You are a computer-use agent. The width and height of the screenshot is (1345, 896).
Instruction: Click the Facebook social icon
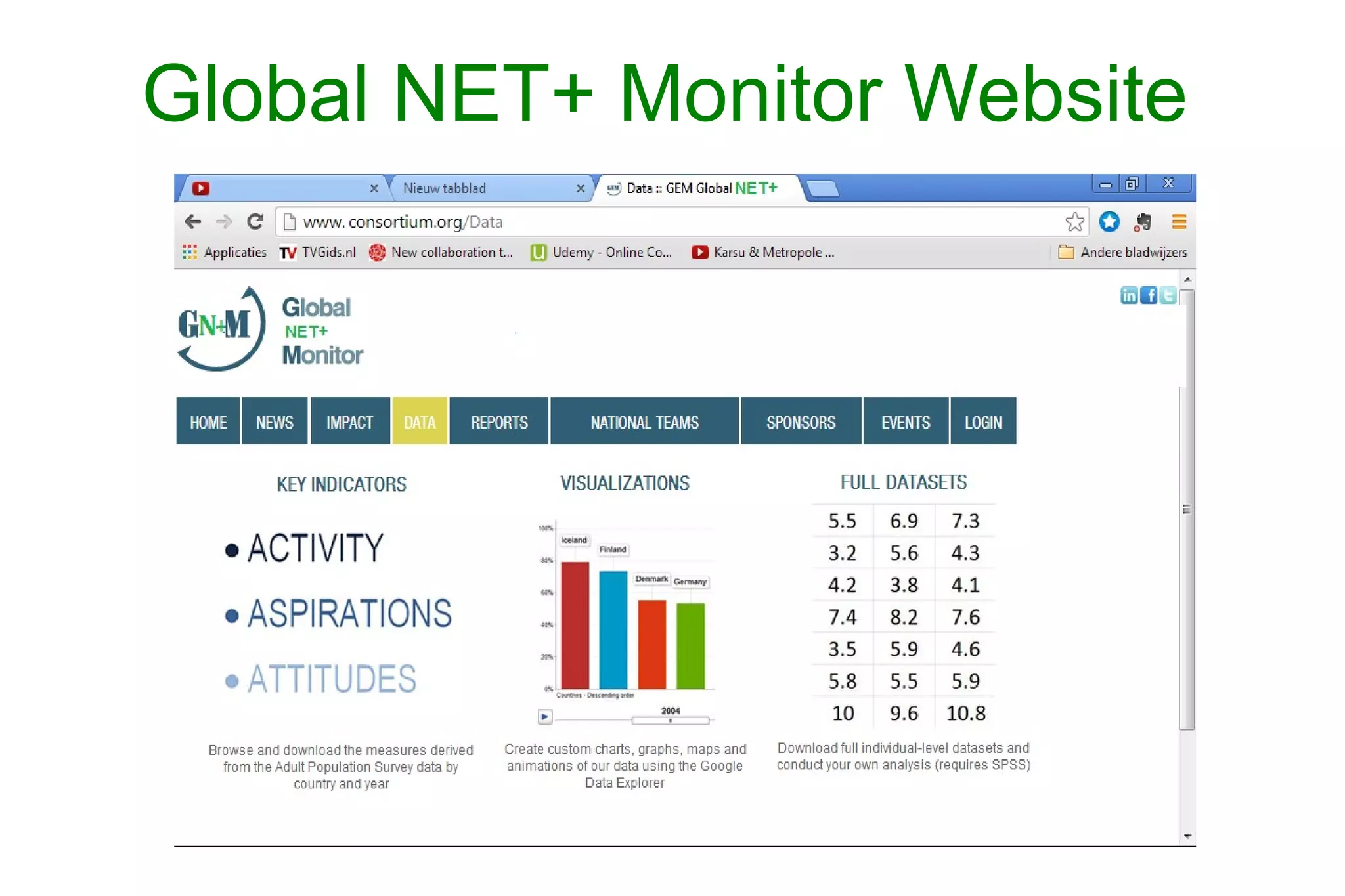1149,295
